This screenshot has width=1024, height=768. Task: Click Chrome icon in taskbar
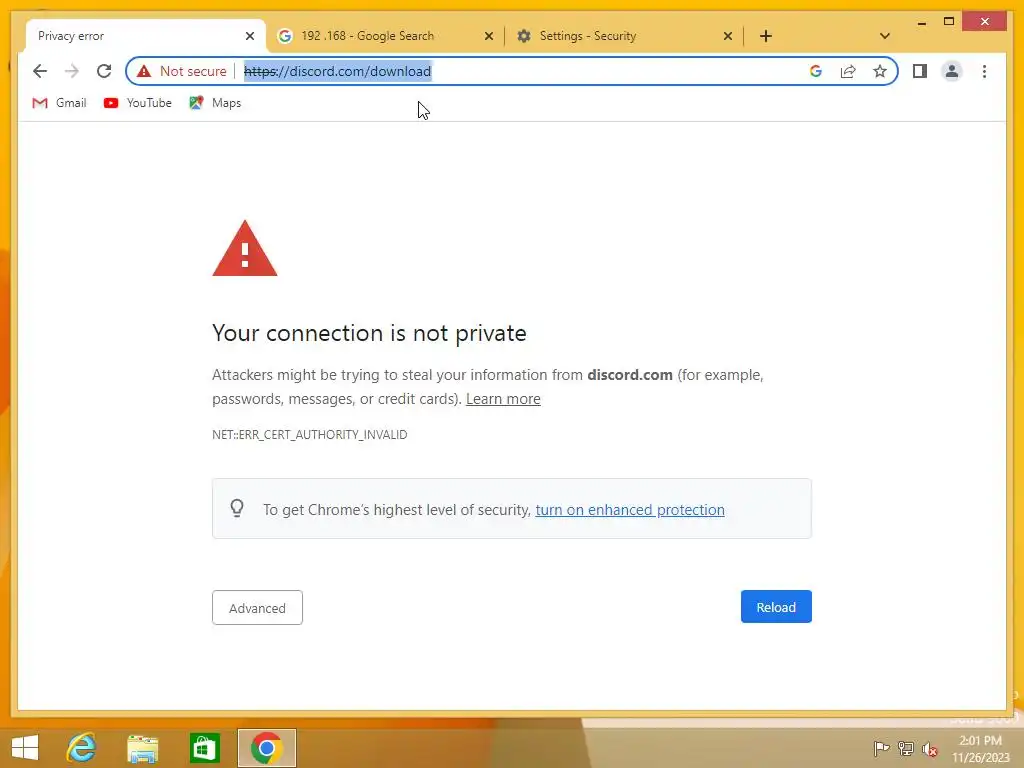tap(266, 748)
